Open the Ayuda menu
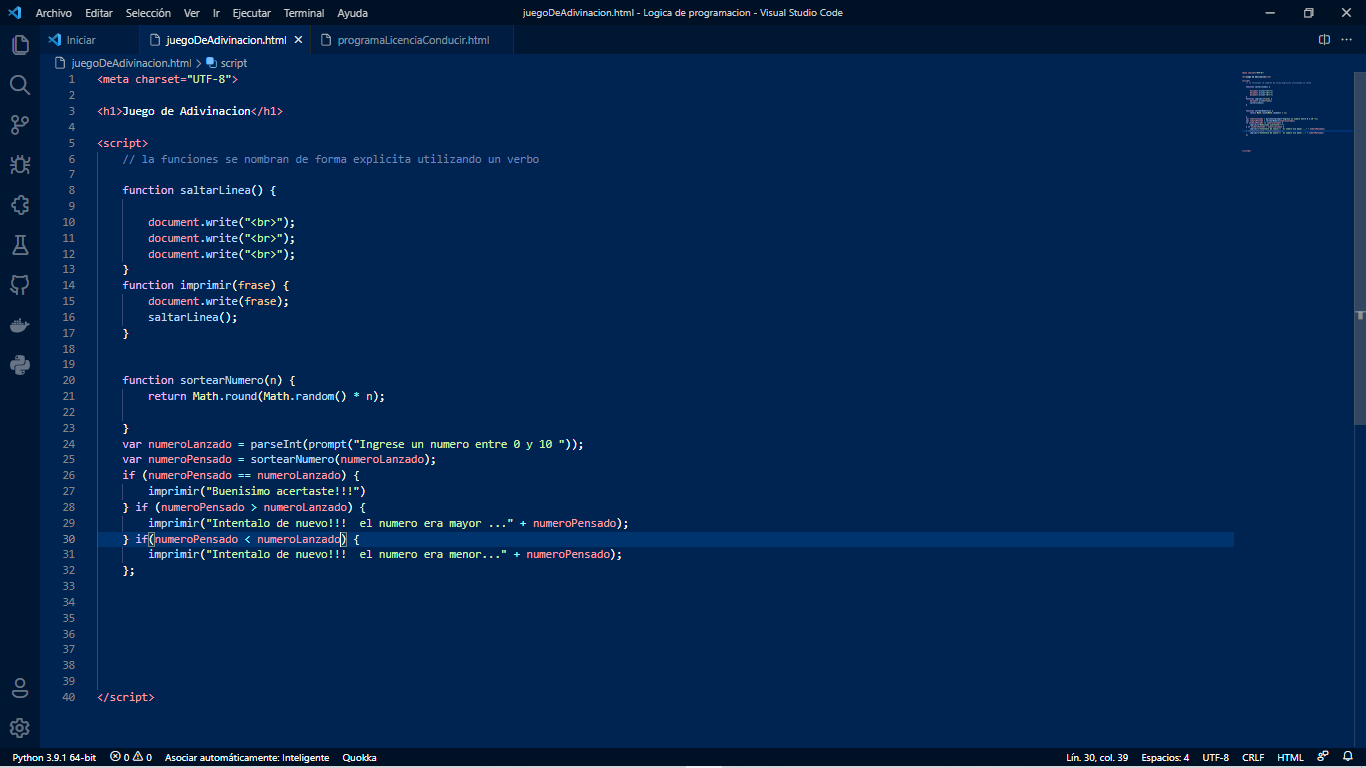 352,13
